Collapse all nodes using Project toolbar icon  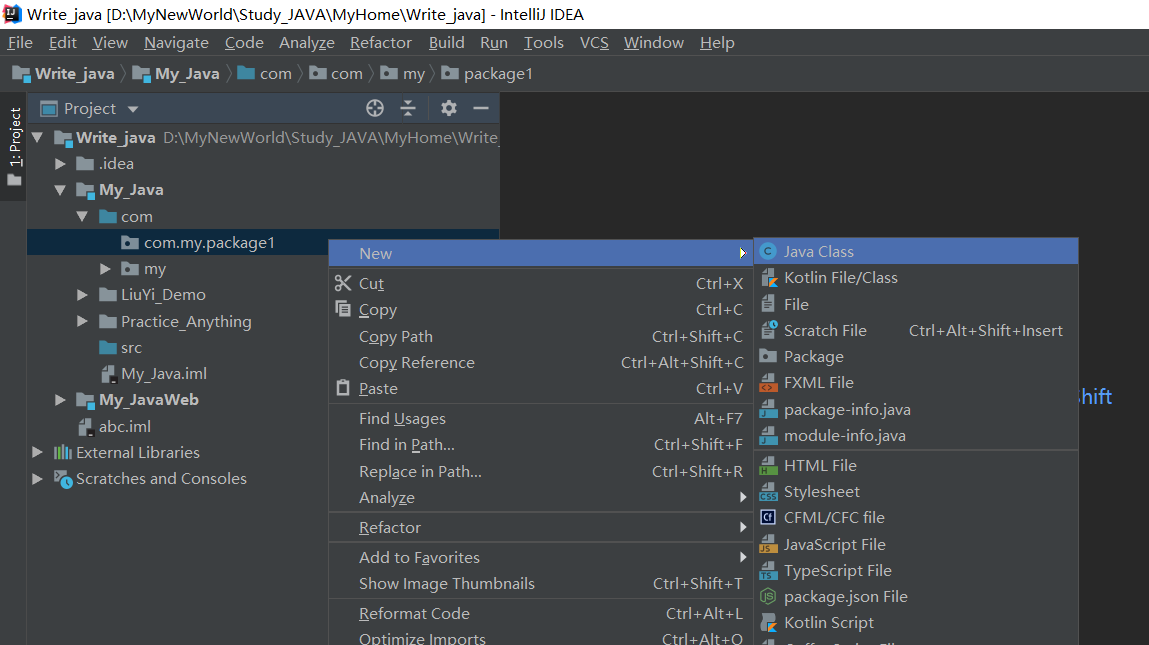click(409, 108)
